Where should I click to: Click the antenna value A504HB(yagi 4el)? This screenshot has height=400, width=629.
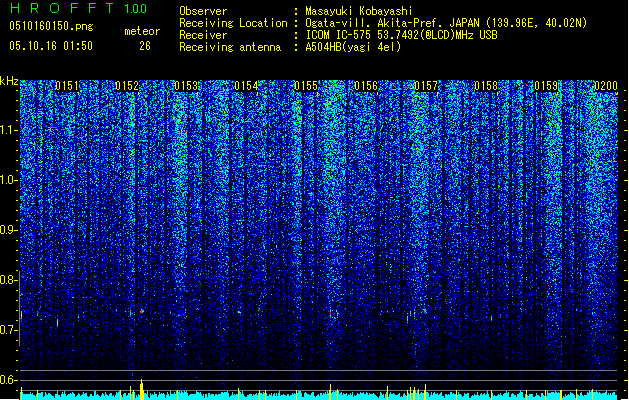pos(353,47)
